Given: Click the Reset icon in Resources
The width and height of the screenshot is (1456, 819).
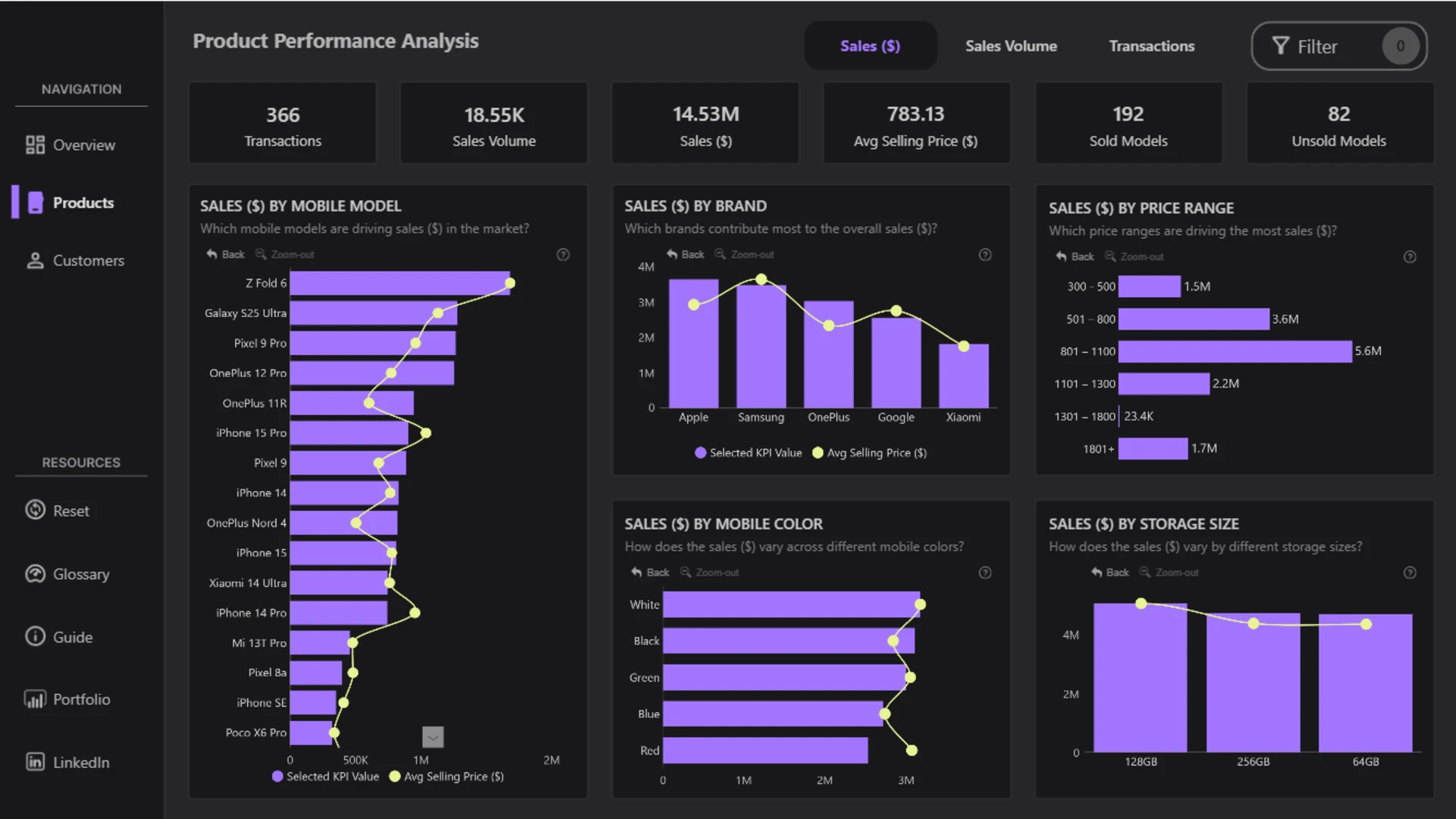Looking at the screenshot, I should point(35,510).
